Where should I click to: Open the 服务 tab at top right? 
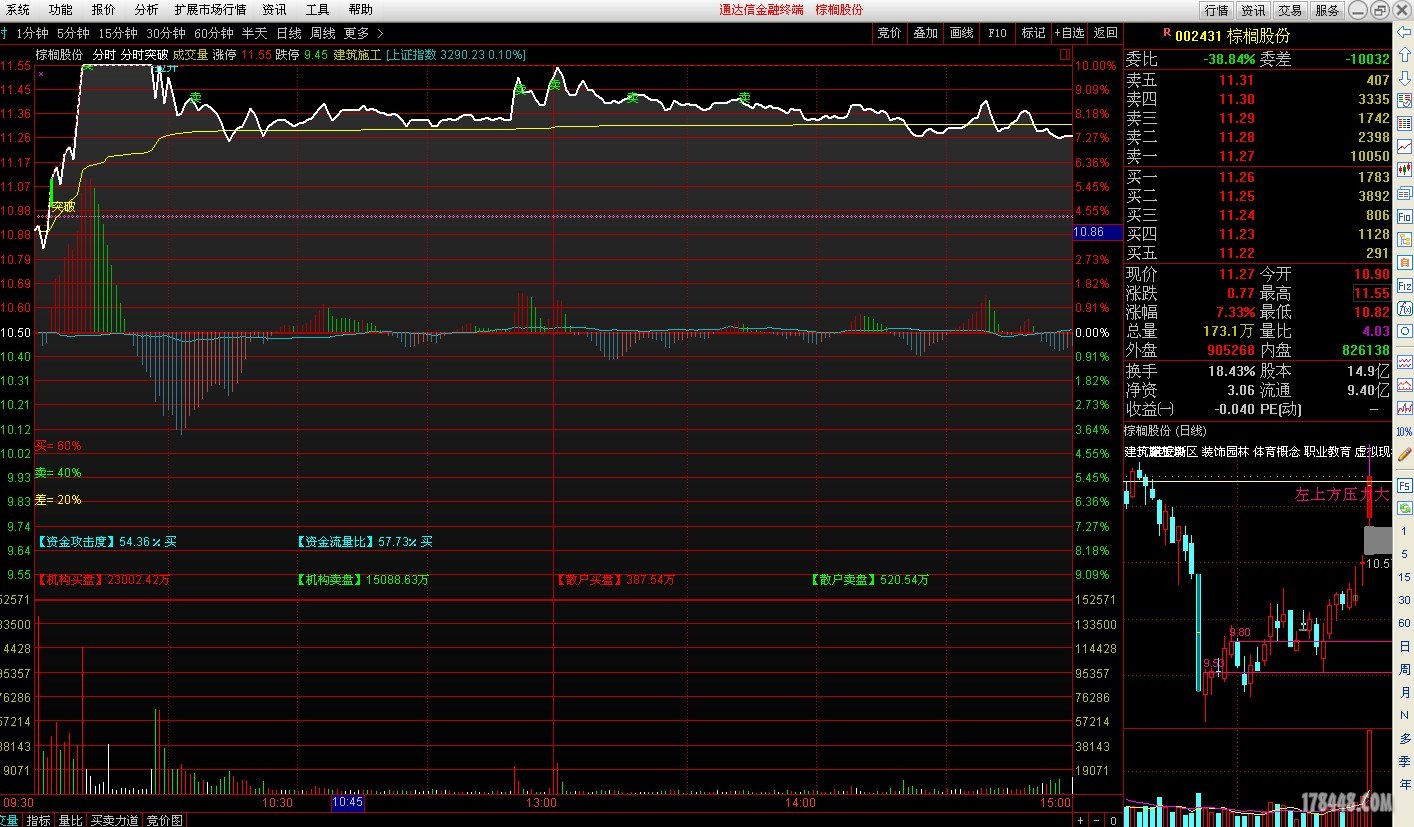[1327, 10]
